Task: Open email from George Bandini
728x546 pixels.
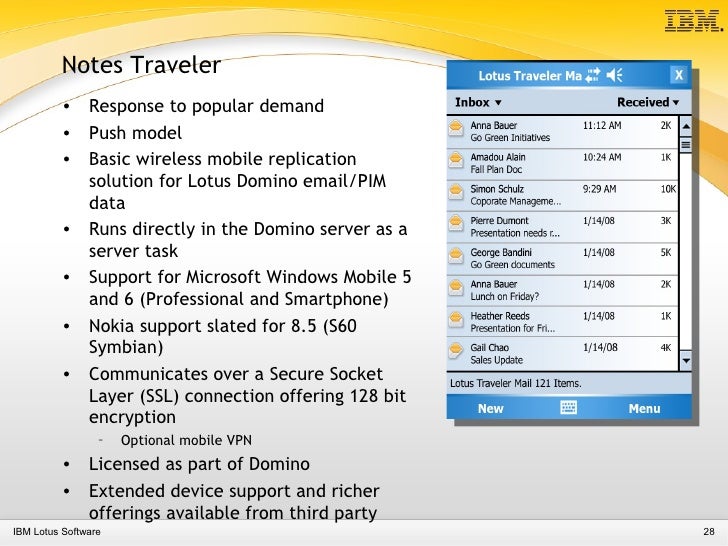Action: (x=500, y=253)
